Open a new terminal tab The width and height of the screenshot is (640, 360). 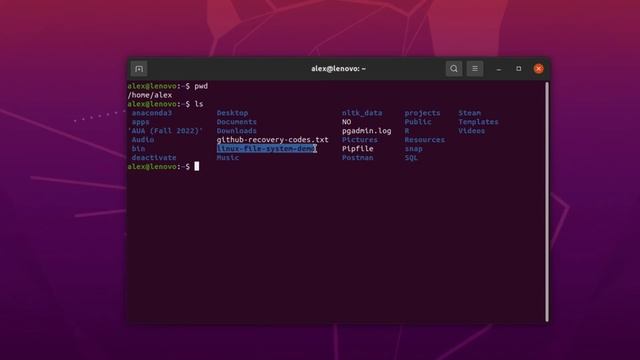click(x=139, y=69)
